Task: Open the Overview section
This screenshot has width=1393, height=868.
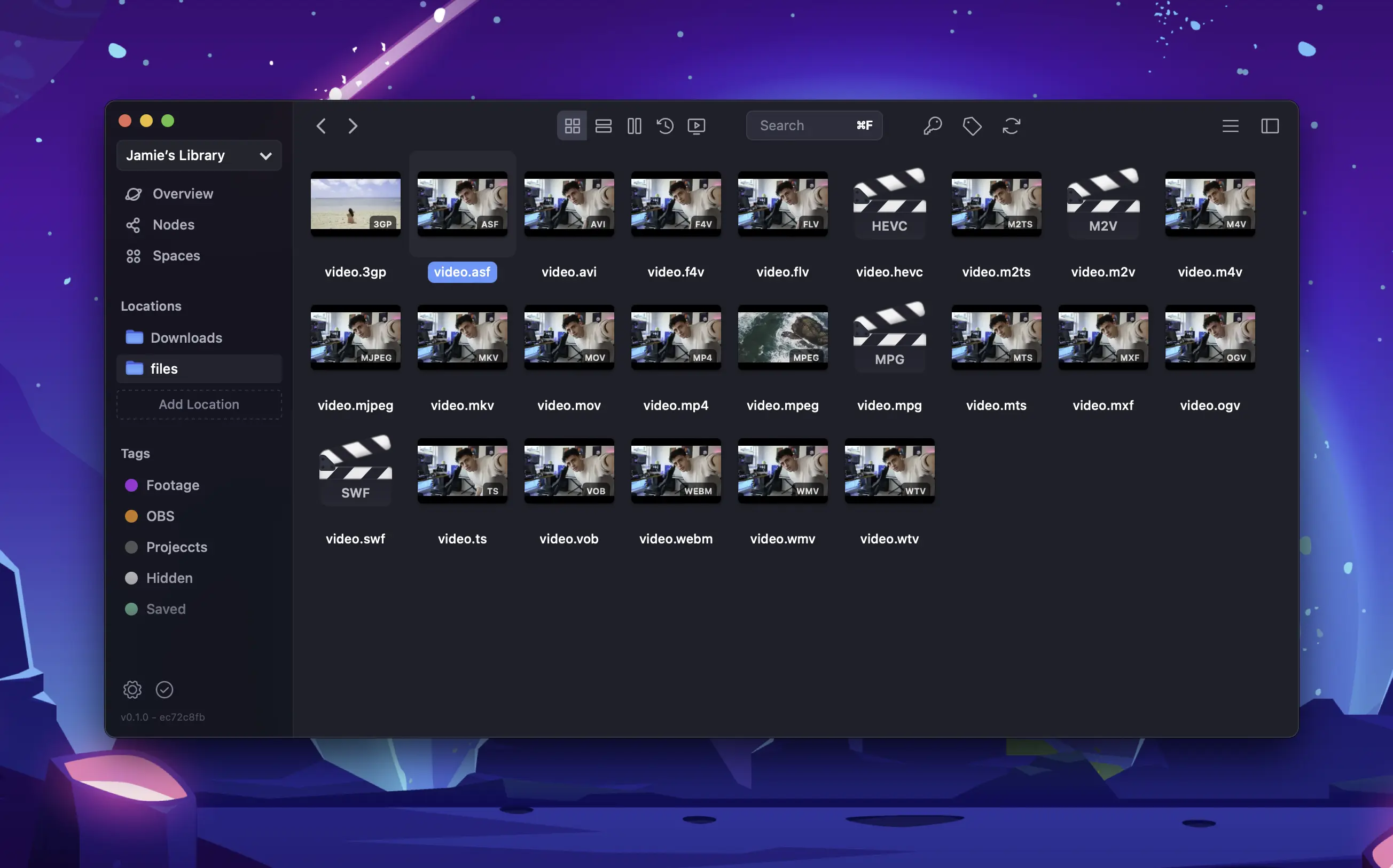Action: click(183, 194)
